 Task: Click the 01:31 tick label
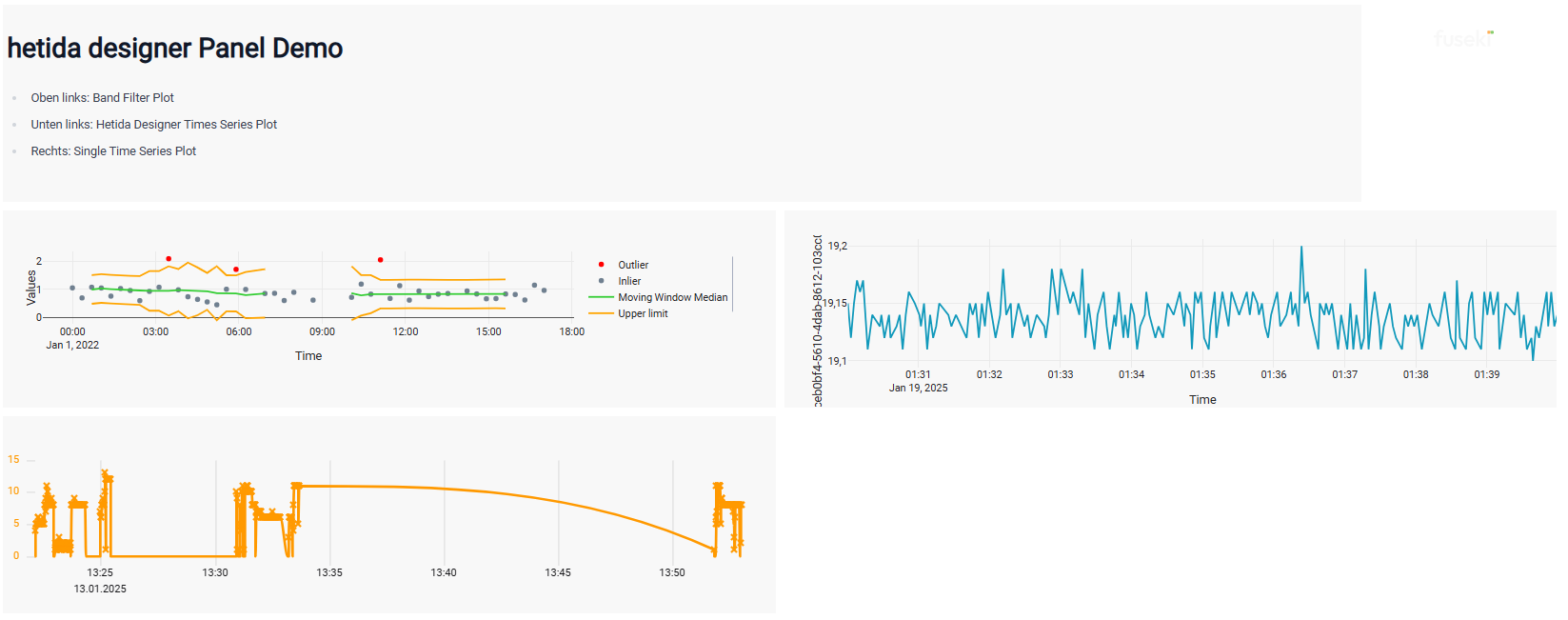point(919,375)
